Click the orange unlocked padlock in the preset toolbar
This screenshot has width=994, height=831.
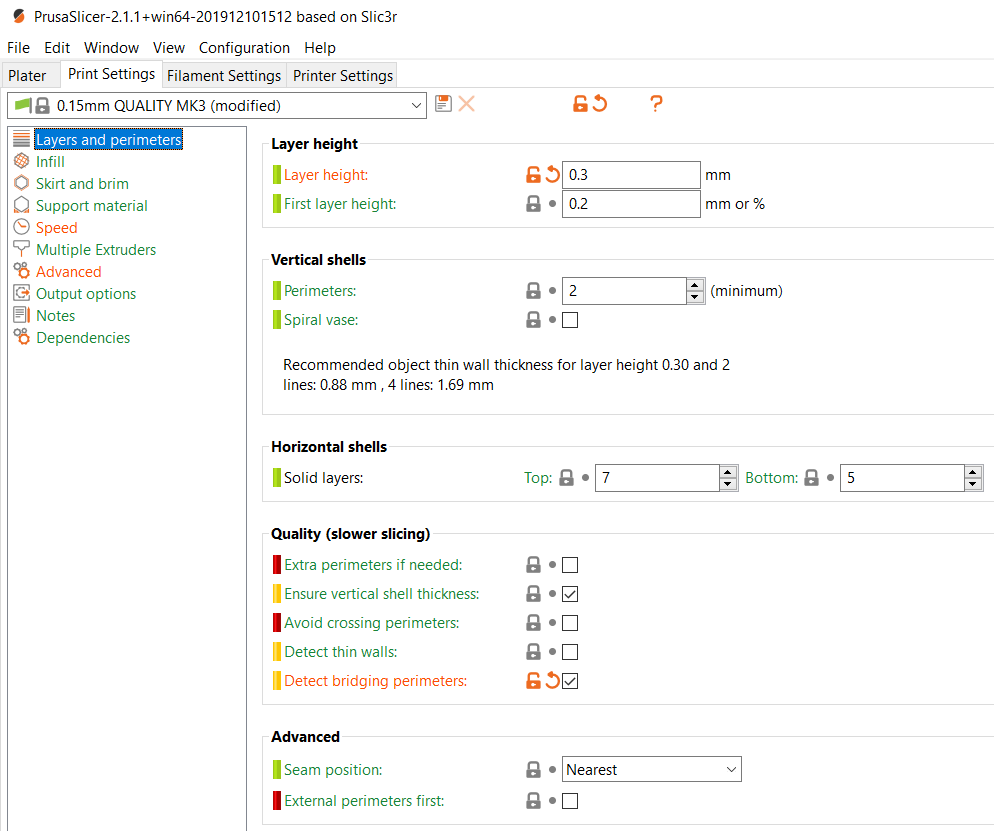[580, 104]
